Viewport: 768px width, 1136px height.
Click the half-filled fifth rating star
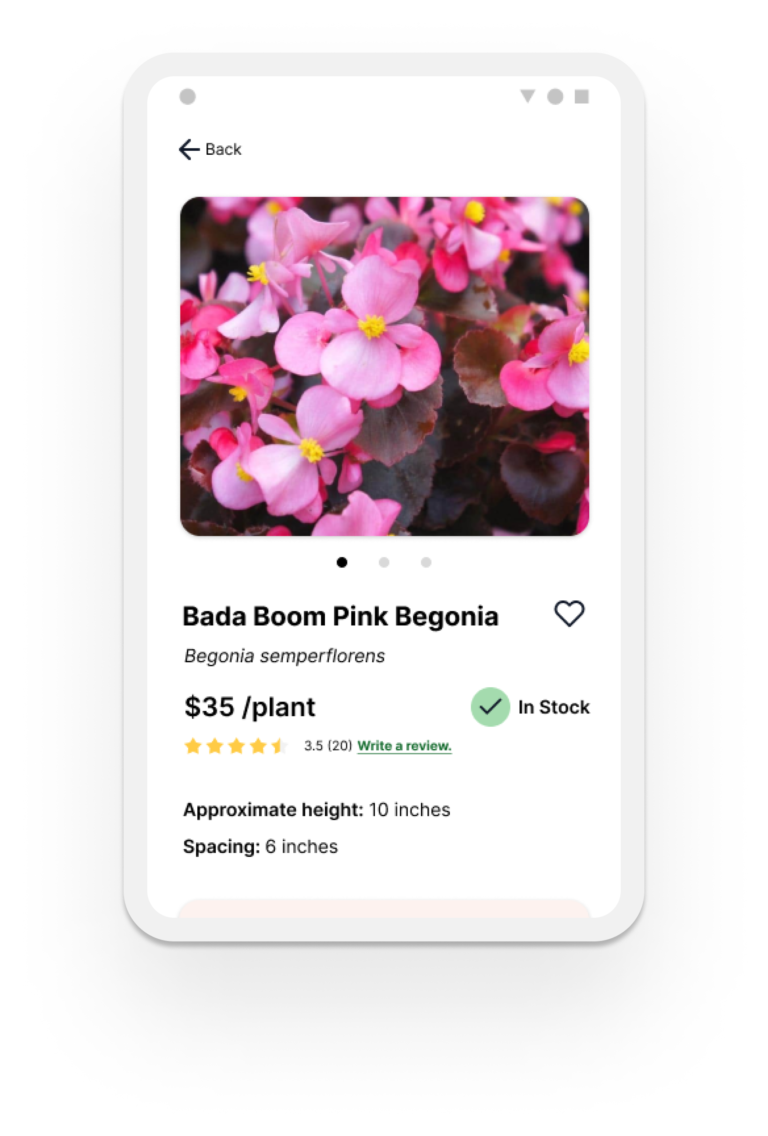tap(280, 746)
